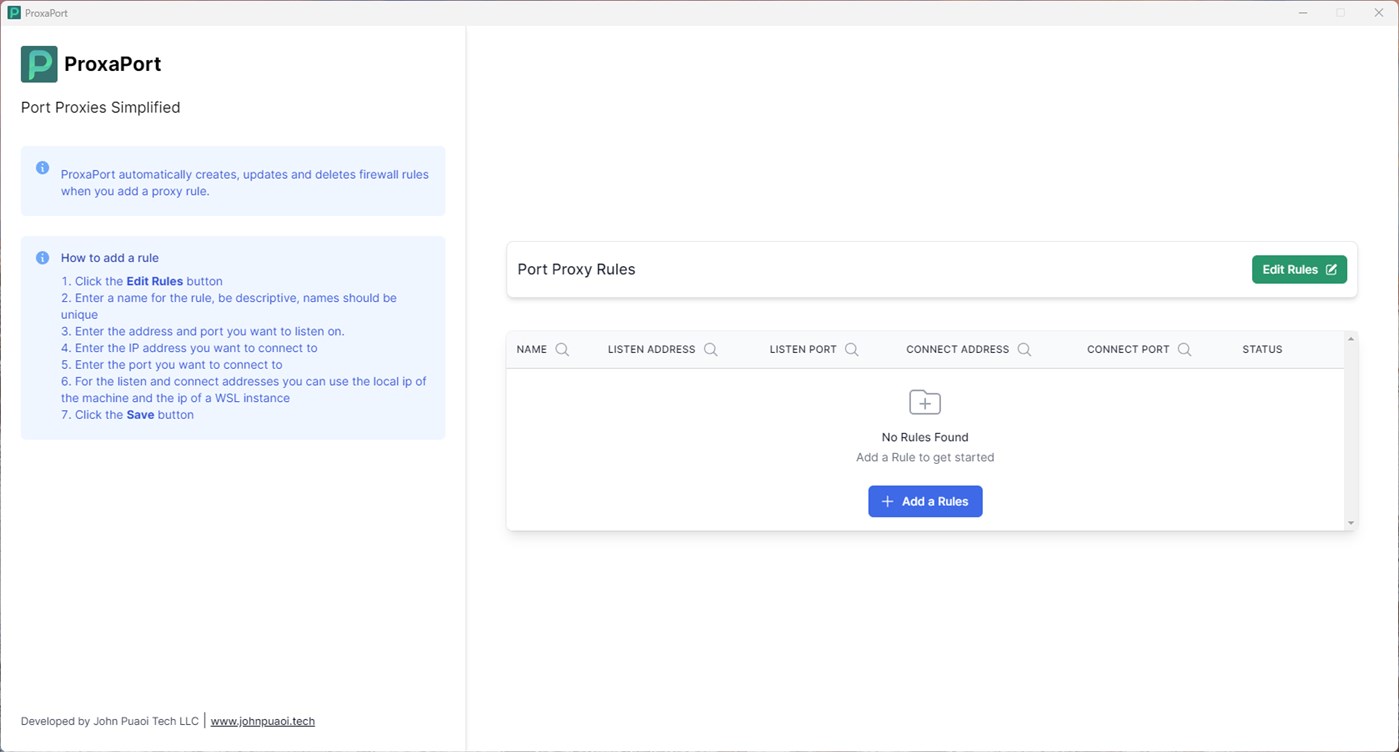Minimize the ProxaPort window

[x=1303, y=13]
